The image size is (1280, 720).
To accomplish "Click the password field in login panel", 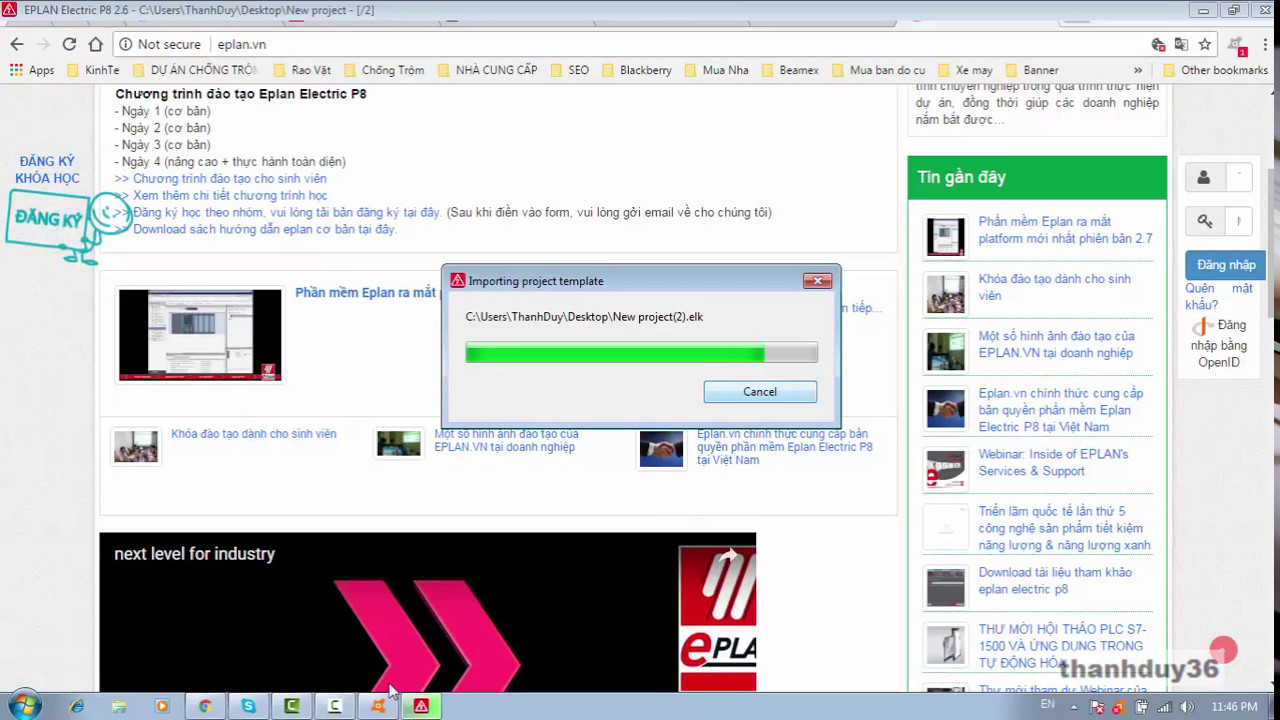I will pyautogui.click(x=1238, y=221).
